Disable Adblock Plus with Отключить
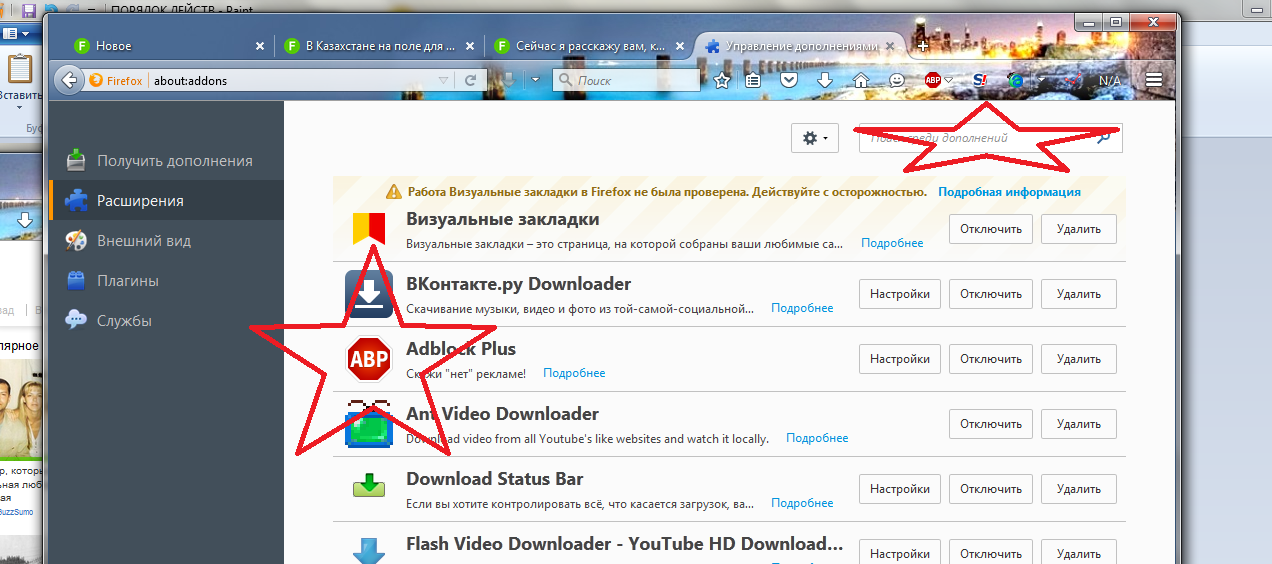Screen dimensions: 1272x564 [x=991, y=359]
